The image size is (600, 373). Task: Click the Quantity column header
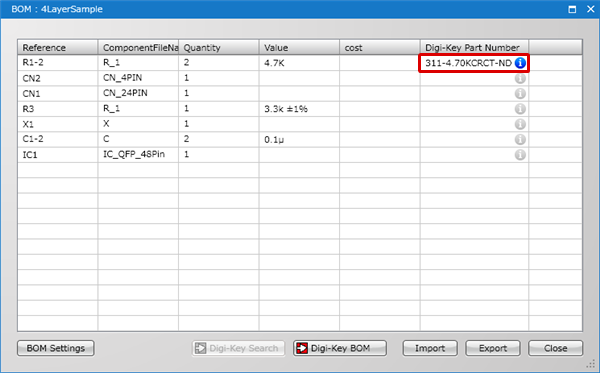(219, 47)
